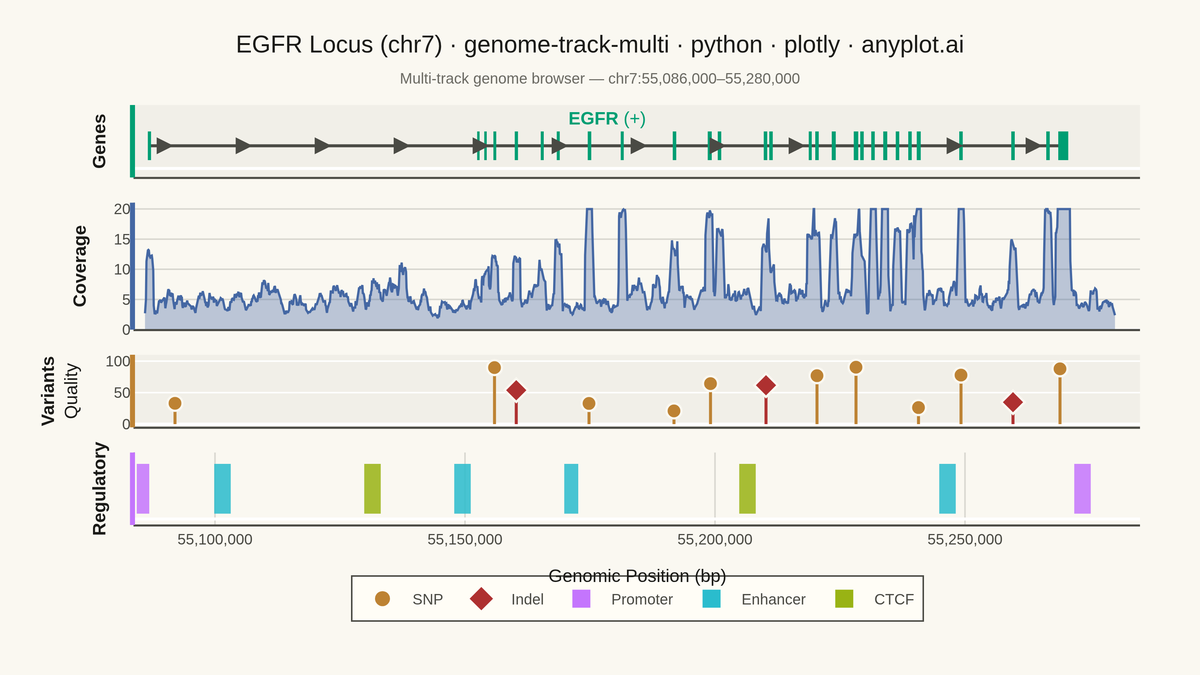
Task: Select the lowest SNP marker just left of 55,200,000
Action: [674, 411]
